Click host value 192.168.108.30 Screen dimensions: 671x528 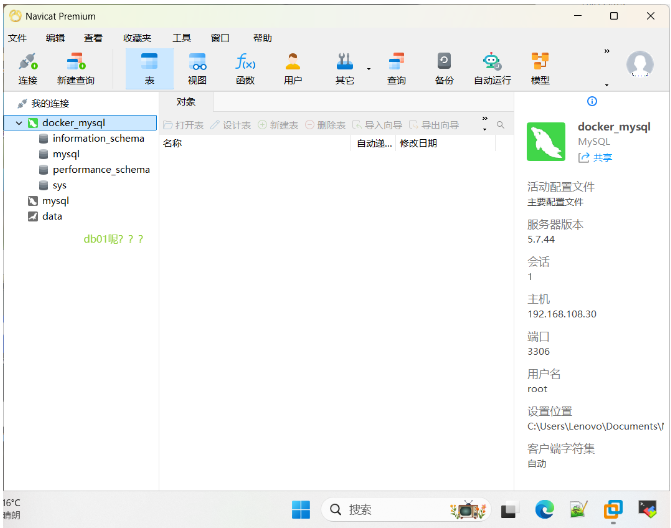(562, 314)
